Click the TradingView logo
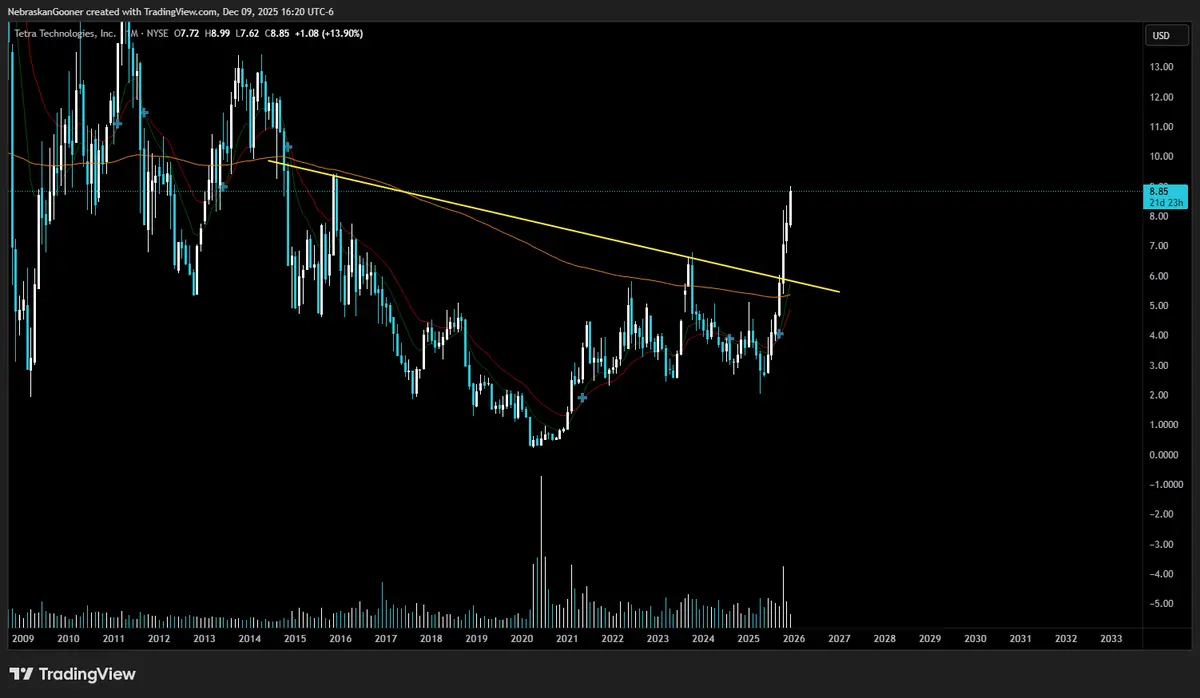The image size is (1200, 698). (72, 674)
